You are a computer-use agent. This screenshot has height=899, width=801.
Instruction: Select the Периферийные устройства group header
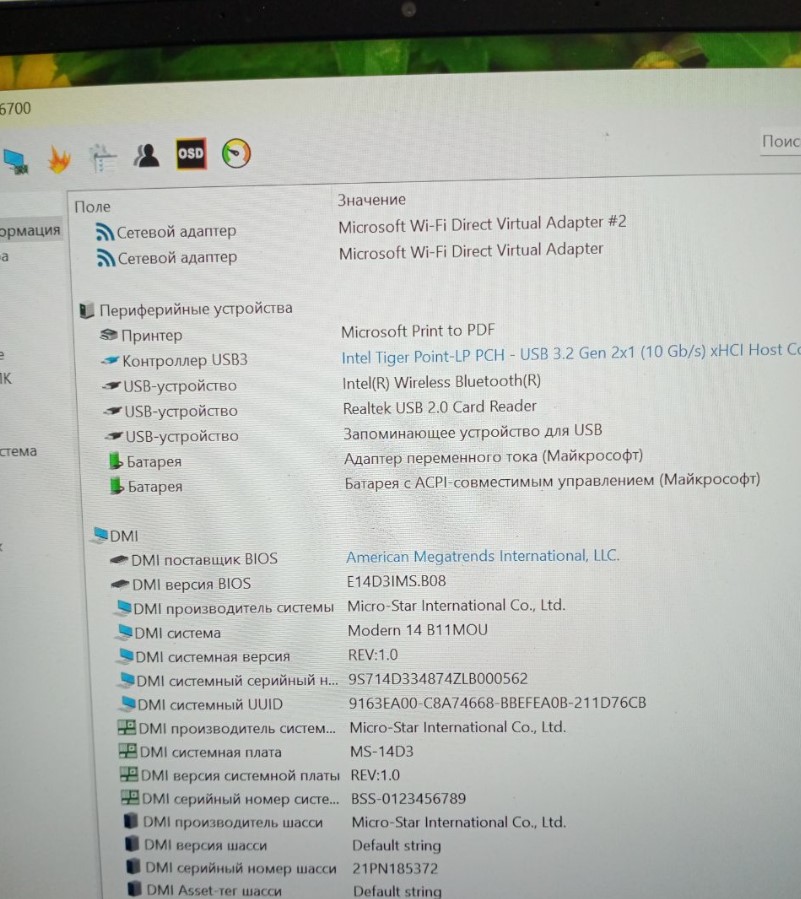point(195,309)
